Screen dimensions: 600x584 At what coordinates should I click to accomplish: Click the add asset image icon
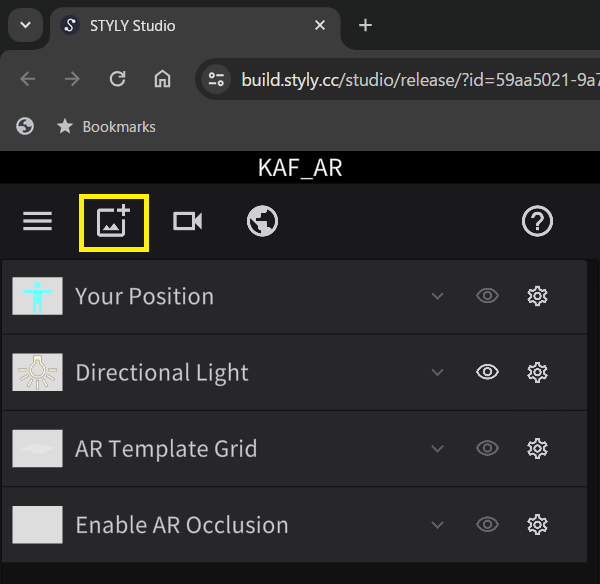pos(114,222)
